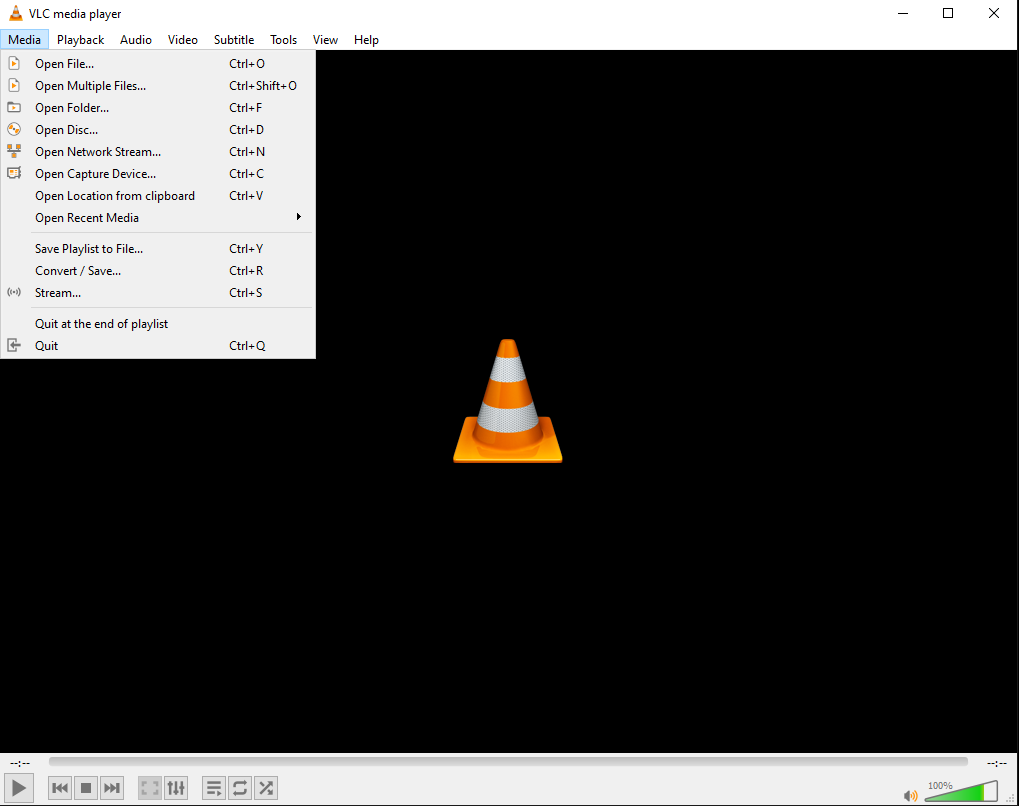Select Convert / Save... entry

158,271
